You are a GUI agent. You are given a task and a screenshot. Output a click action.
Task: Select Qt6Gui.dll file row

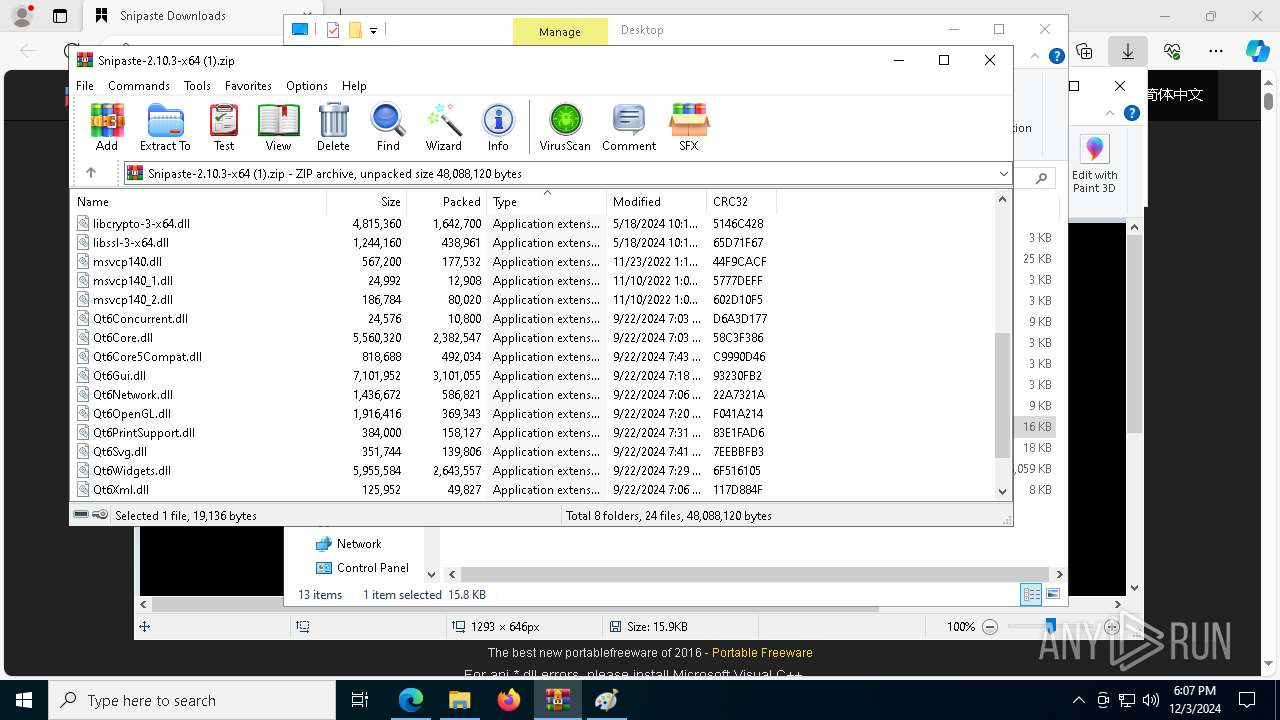(533, 376)
